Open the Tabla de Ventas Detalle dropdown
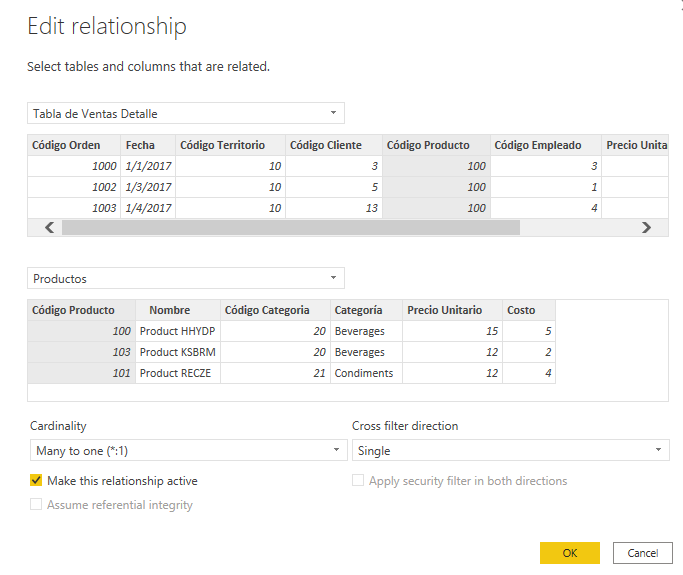683x575 pixels. [x=186, y=114]
